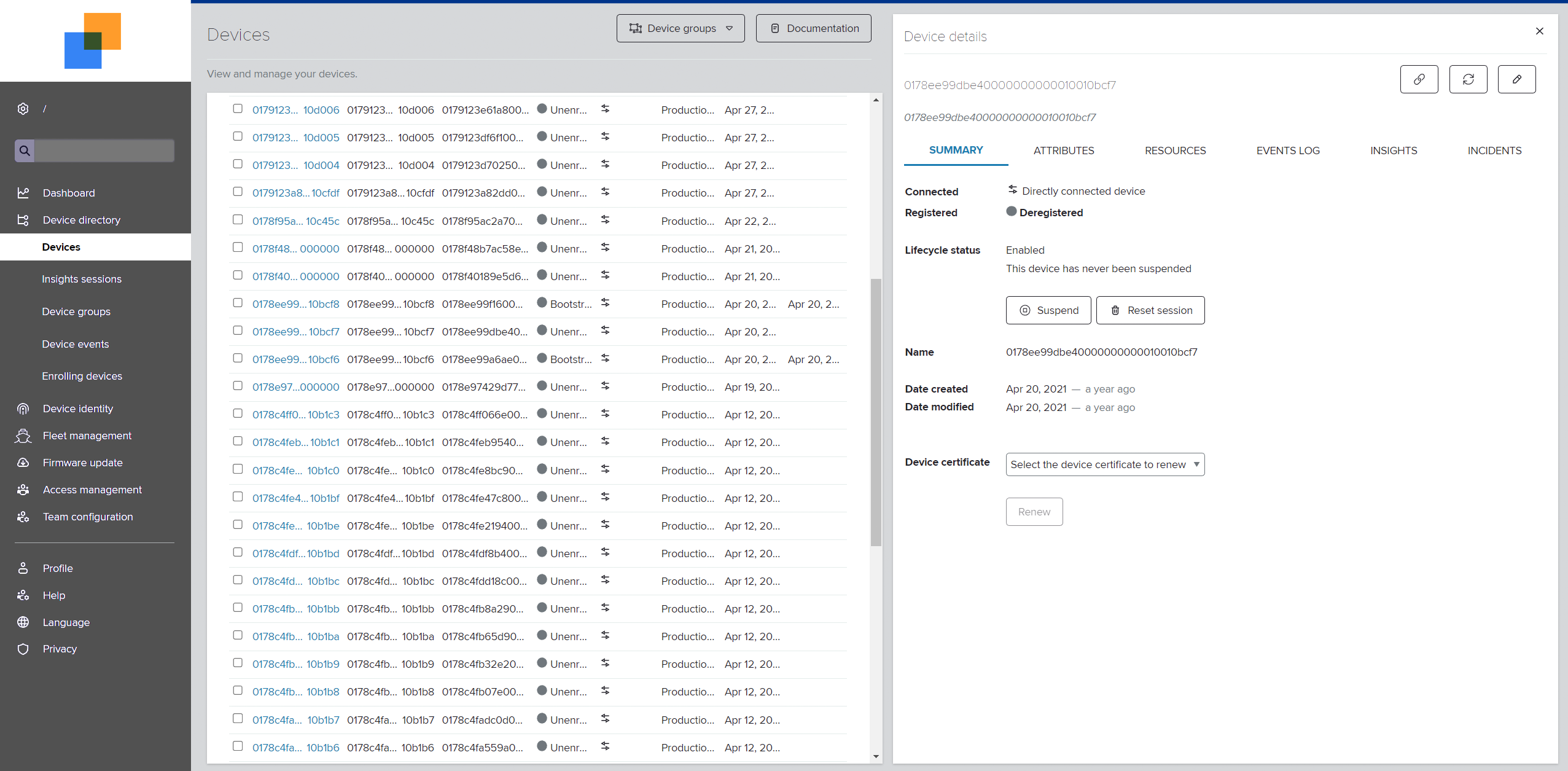Screen dimensions: 1568x771
Task: Click the search magnifier icon in sidebar
Action: pyautogui.click(x=25, y=151)
